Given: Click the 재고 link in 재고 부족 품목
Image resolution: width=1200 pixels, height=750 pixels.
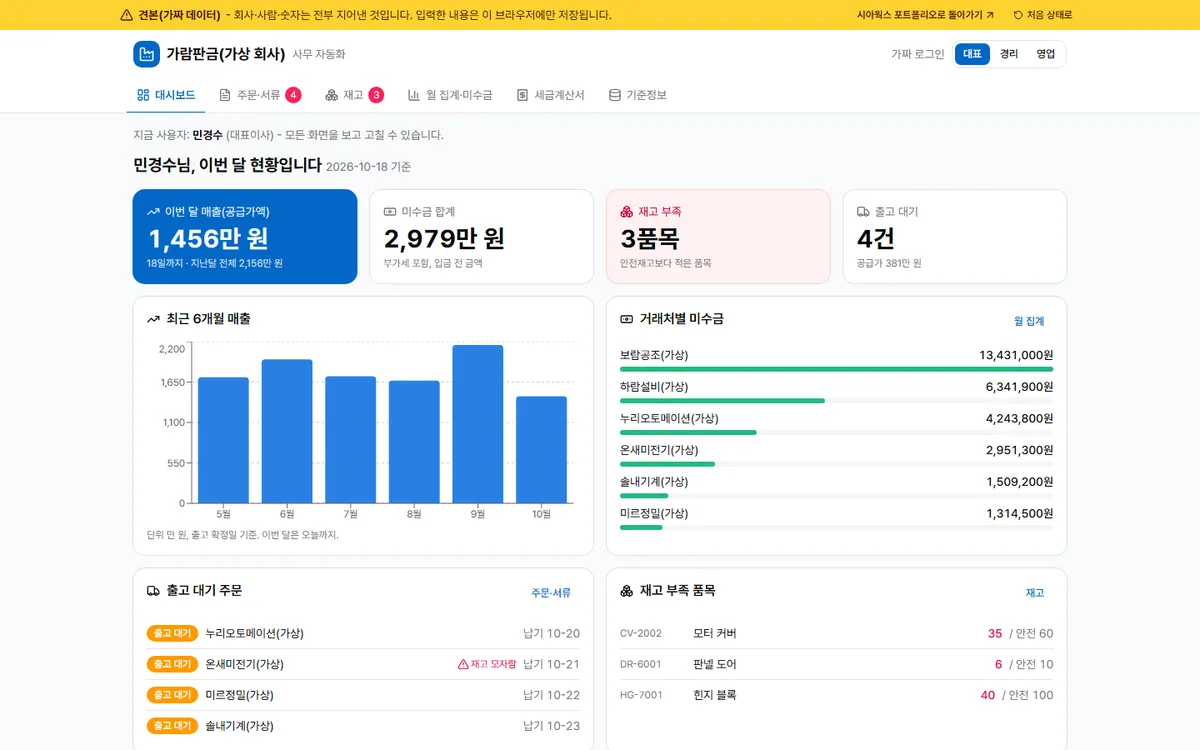Looking at the screenshot, I should coord(1035,593).
